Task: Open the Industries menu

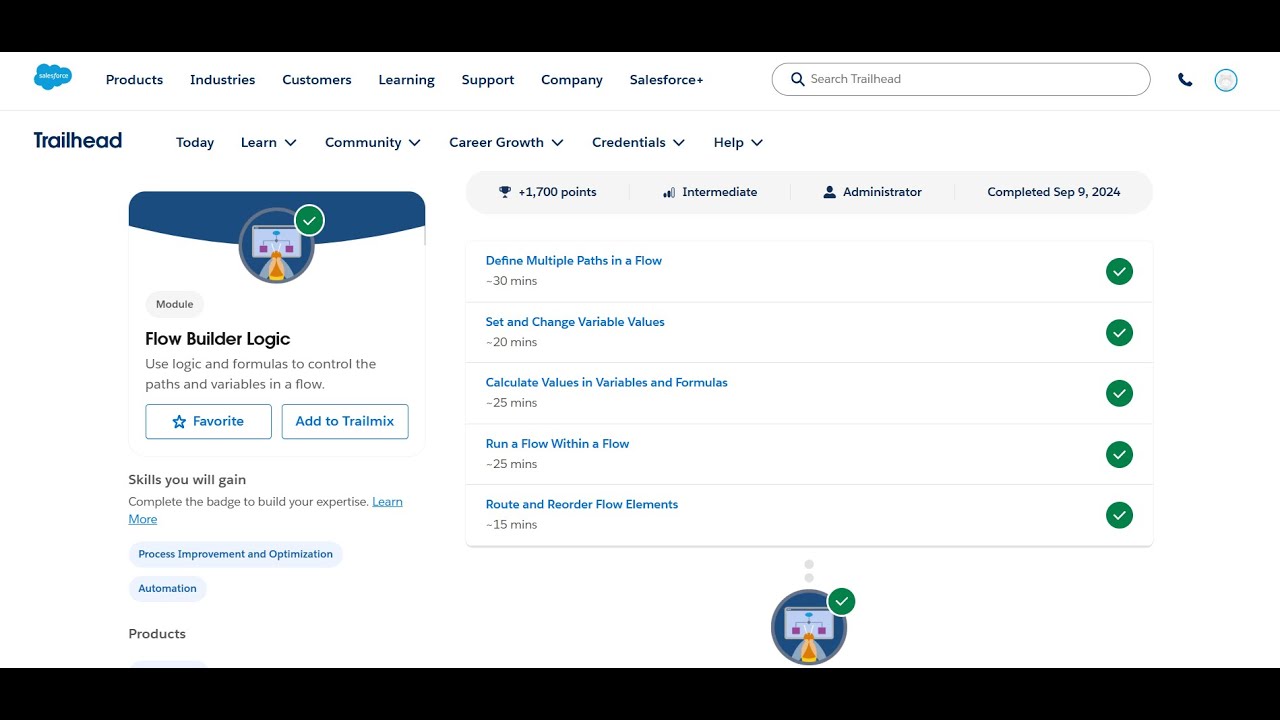Action: 222,80
